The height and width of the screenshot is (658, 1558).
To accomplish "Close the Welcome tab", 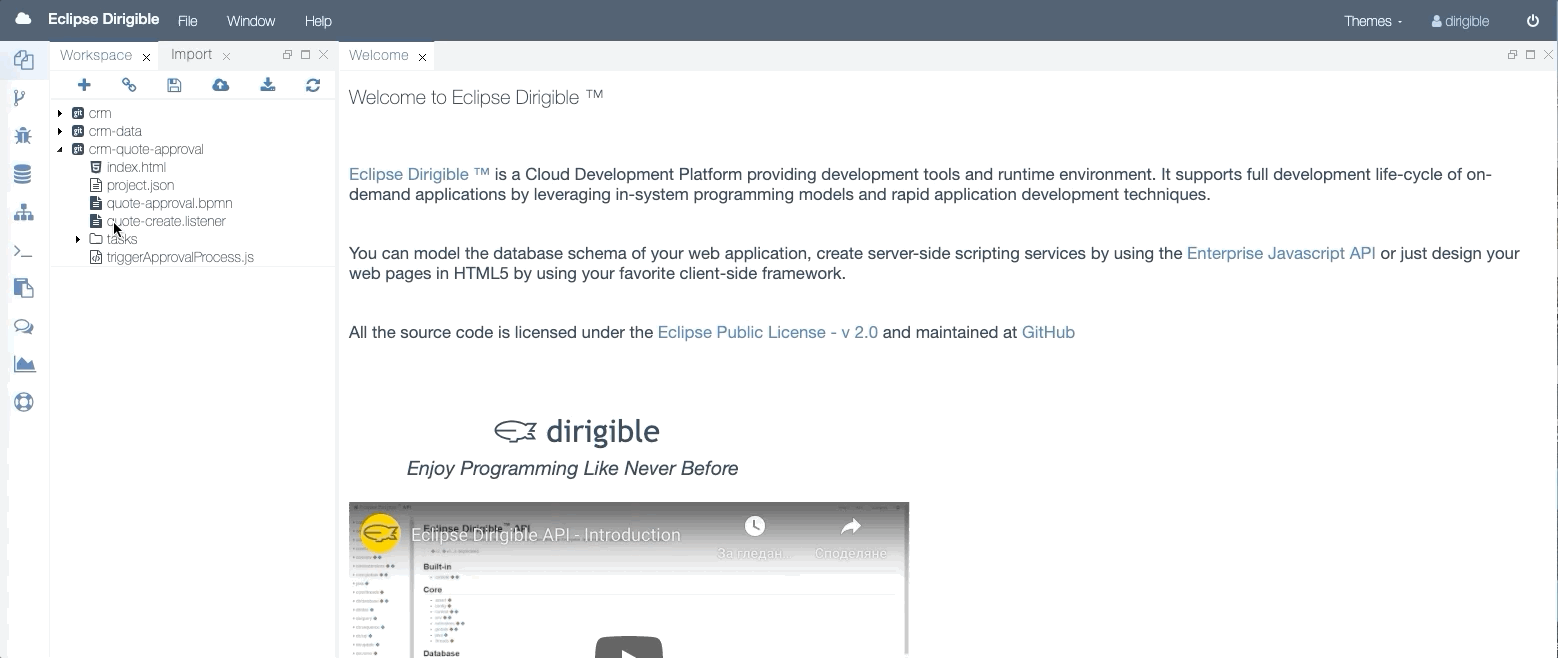I will tap(422, 57).
